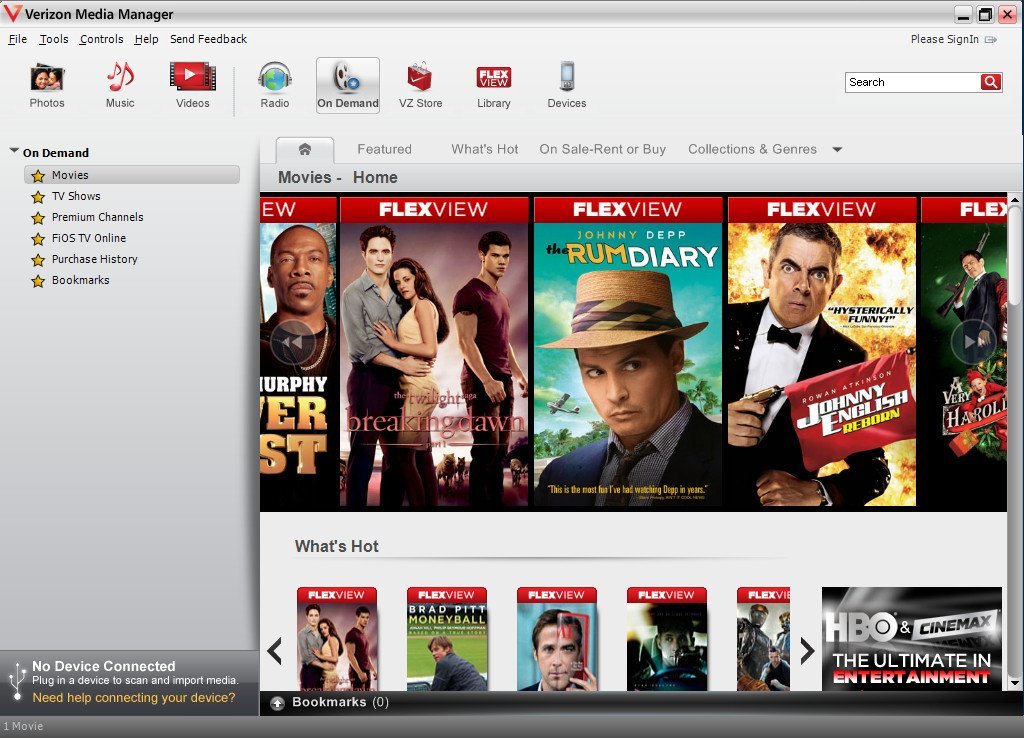
Task: Open the Videos library
Action: (191, 84)
